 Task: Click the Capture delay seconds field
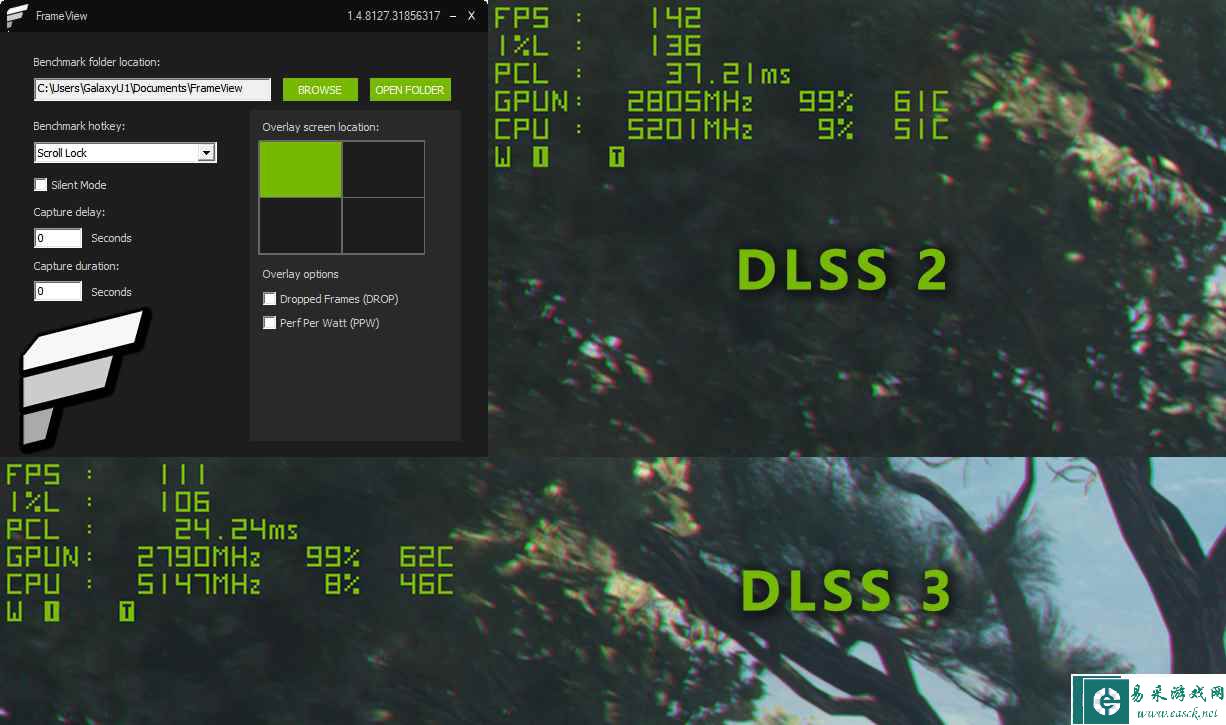pyautogui.click(x=58, y=238)
